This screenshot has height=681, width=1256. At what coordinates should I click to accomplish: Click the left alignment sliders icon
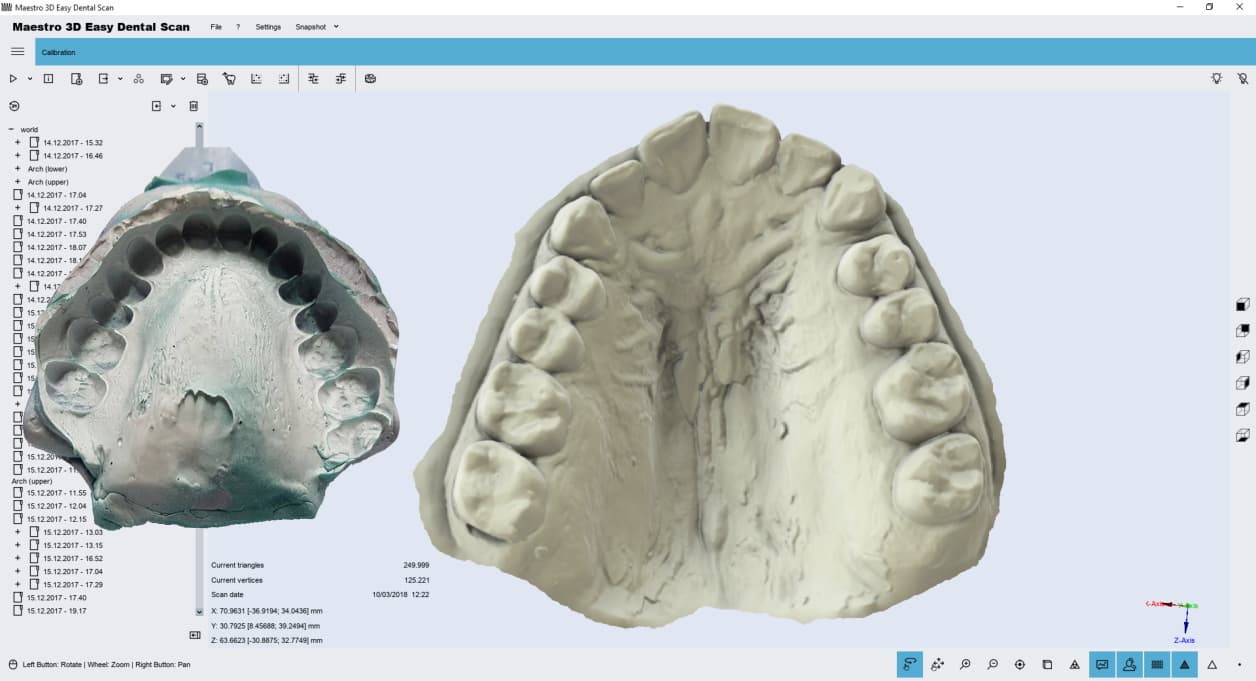tap(313, 78)
